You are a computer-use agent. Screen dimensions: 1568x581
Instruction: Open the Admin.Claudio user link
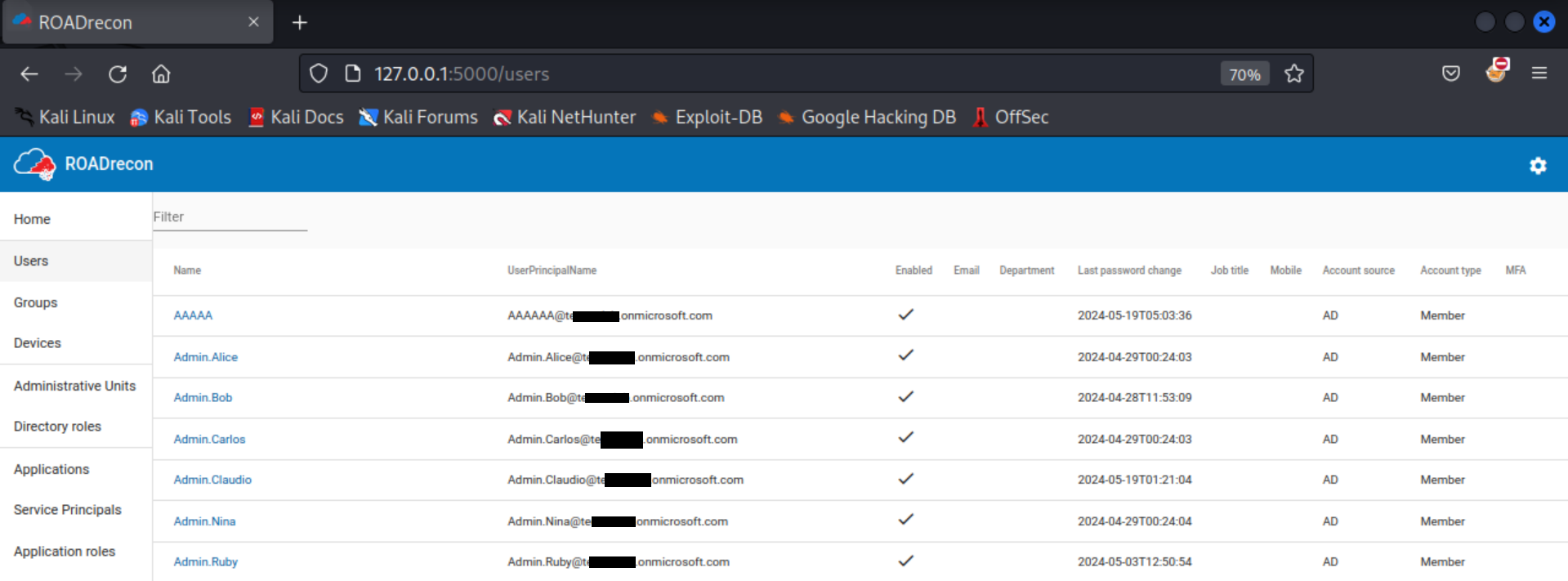[x=212, y=480]
